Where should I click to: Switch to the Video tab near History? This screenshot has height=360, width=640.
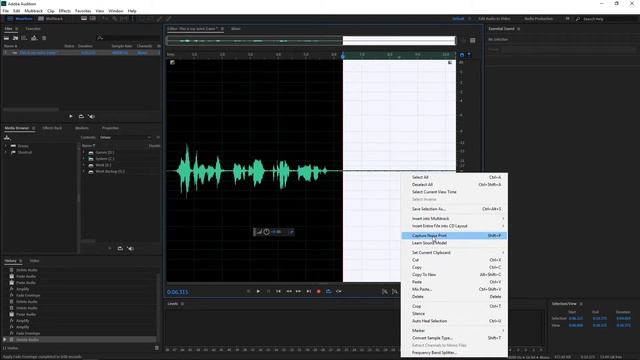pos(34,260)
